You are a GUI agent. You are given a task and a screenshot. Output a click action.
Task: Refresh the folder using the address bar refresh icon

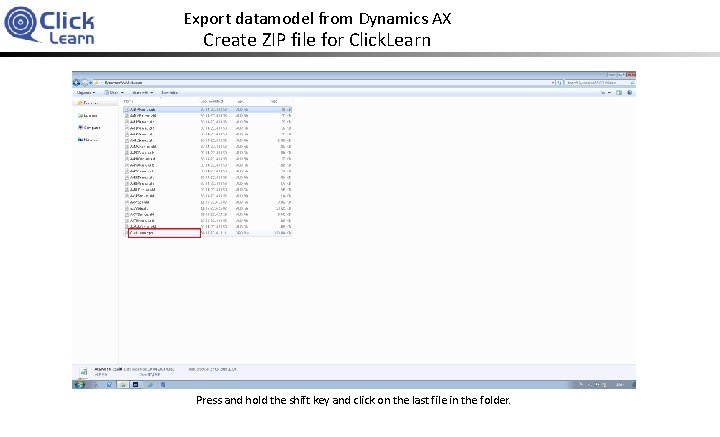point(559,83)
